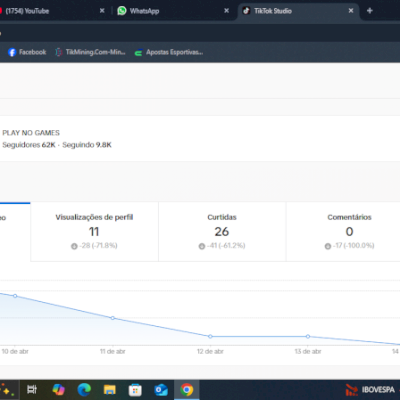Open File Explorer from the taskbar
400x400 pixels.
109,389
